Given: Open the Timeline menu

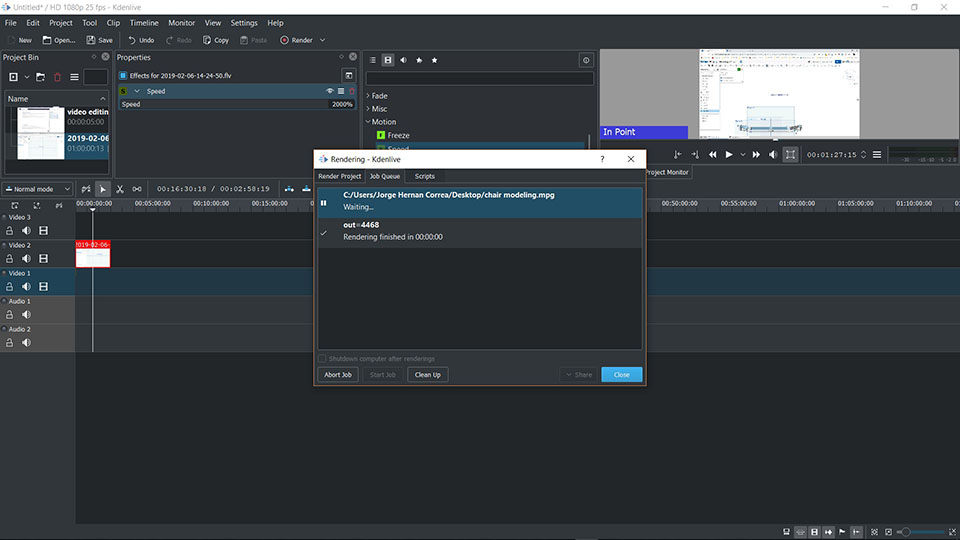Looking at the screenshot, I should 144,23.
